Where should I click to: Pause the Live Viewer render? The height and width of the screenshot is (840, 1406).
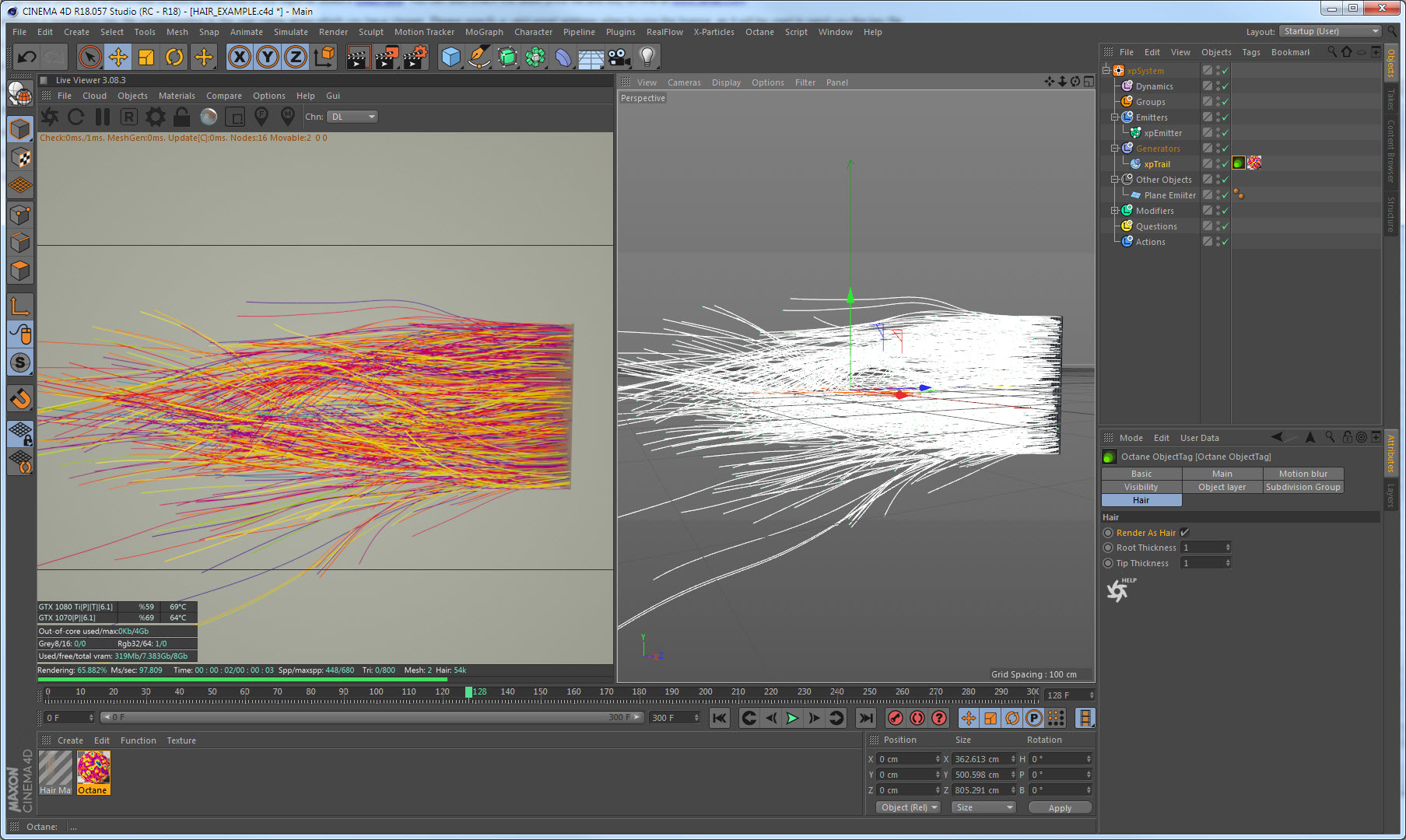coord(102,117)
